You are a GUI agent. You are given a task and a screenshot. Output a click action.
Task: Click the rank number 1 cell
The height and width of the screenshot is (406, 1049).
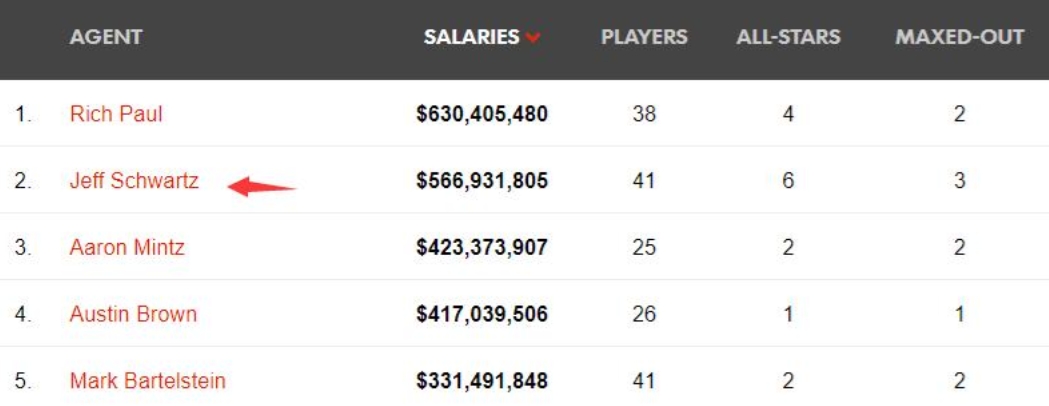pyautogui.click(x=23, y=114)
